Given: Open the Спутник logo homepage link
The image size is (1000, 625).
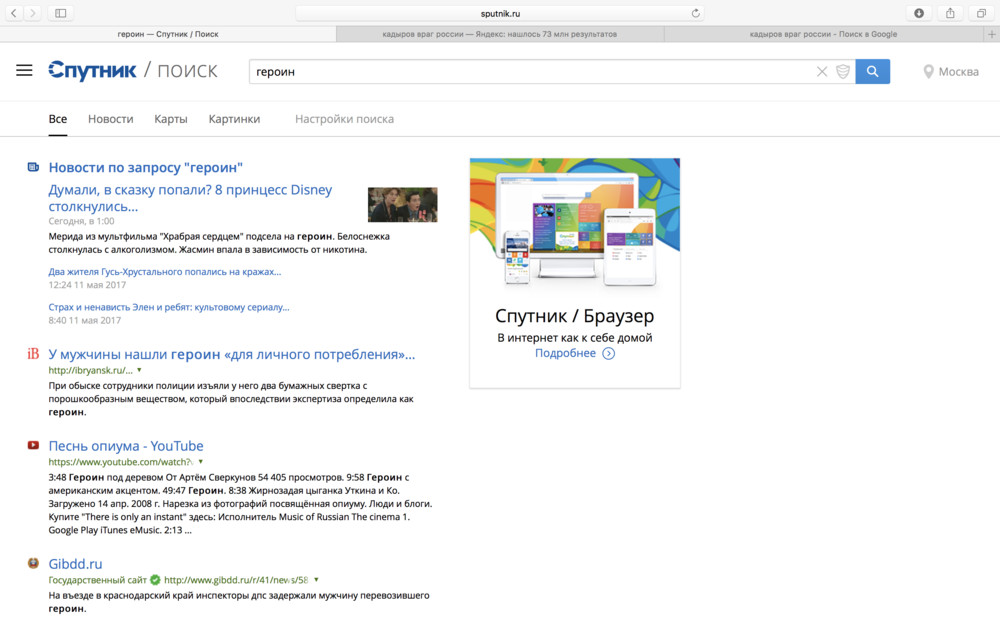Looking at the screenshot, I should click(92, 71).
